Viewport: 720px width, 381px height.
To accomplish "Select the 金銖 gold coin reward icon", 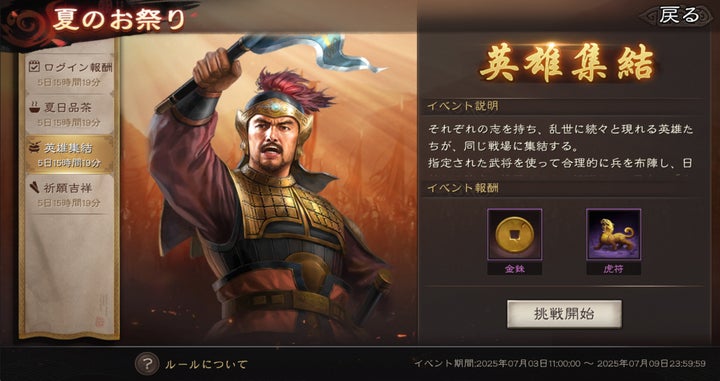I will [514, 235].
